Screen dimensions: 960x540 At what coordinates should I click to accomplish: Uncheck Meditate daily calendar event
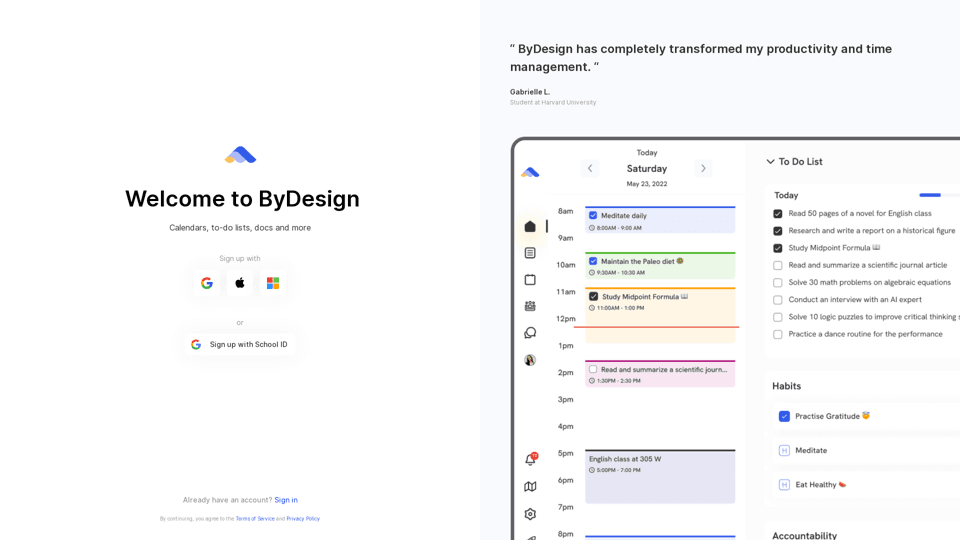click(593, 216)
